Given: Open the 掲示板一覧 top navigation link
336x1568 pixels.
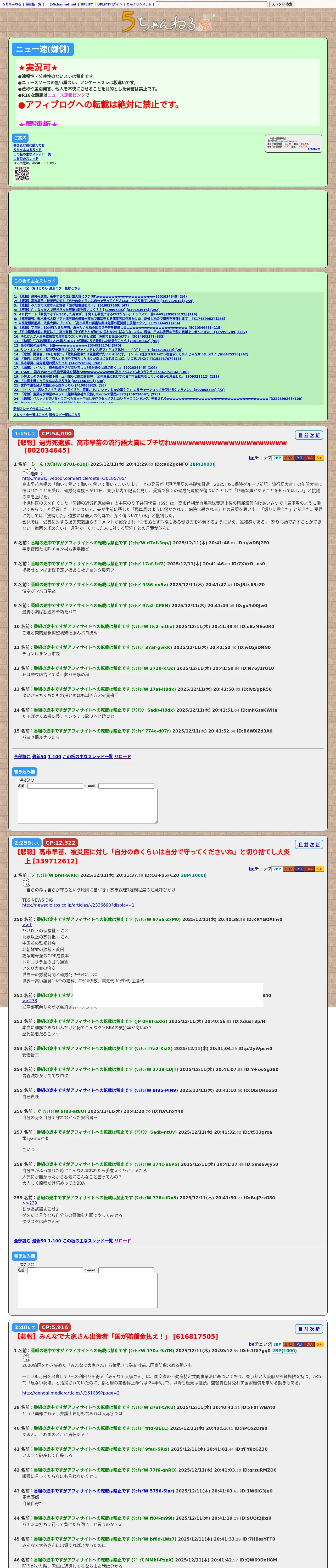Looking at the screenshot, I should (x=33, y=4).
